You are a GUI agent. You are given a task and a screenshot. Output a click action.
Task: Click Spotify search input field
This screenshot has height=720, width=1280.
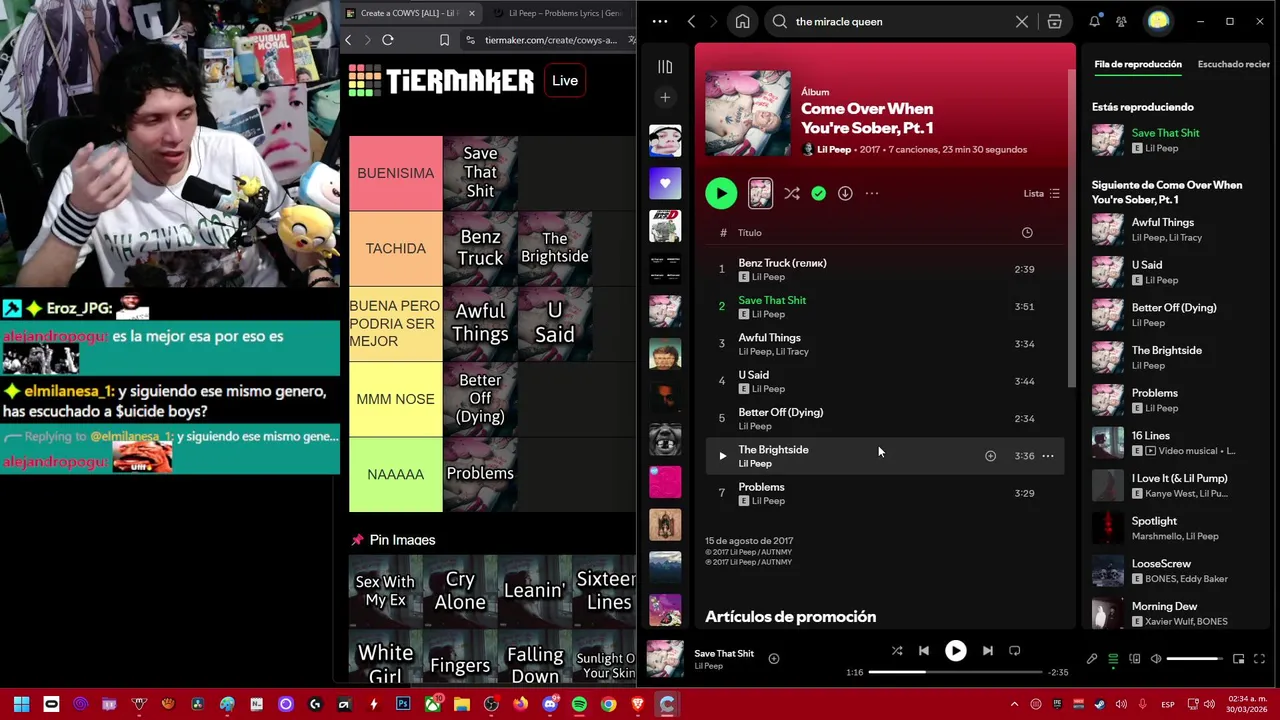point(900,21)
